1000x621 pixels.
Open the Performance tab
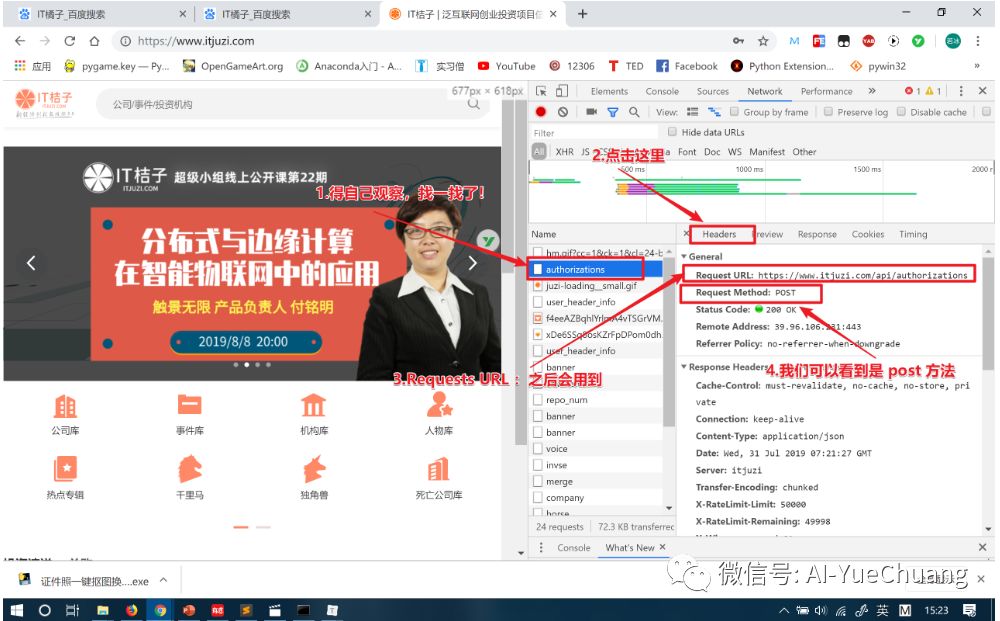pyautogui.click(x=827, y=91)
